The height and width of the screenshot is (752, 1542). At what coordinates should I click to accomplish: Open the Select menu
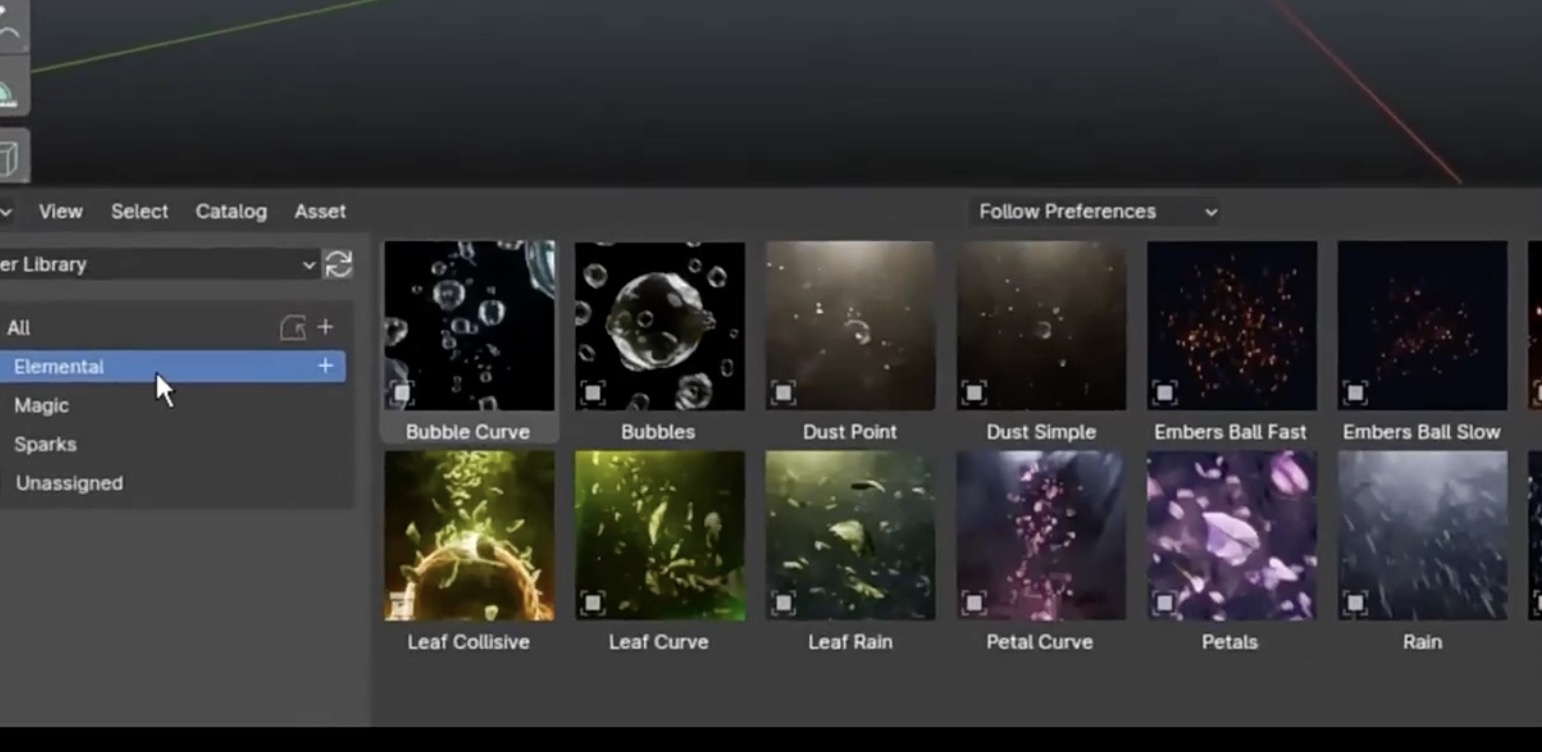click(x=139, y=211)
